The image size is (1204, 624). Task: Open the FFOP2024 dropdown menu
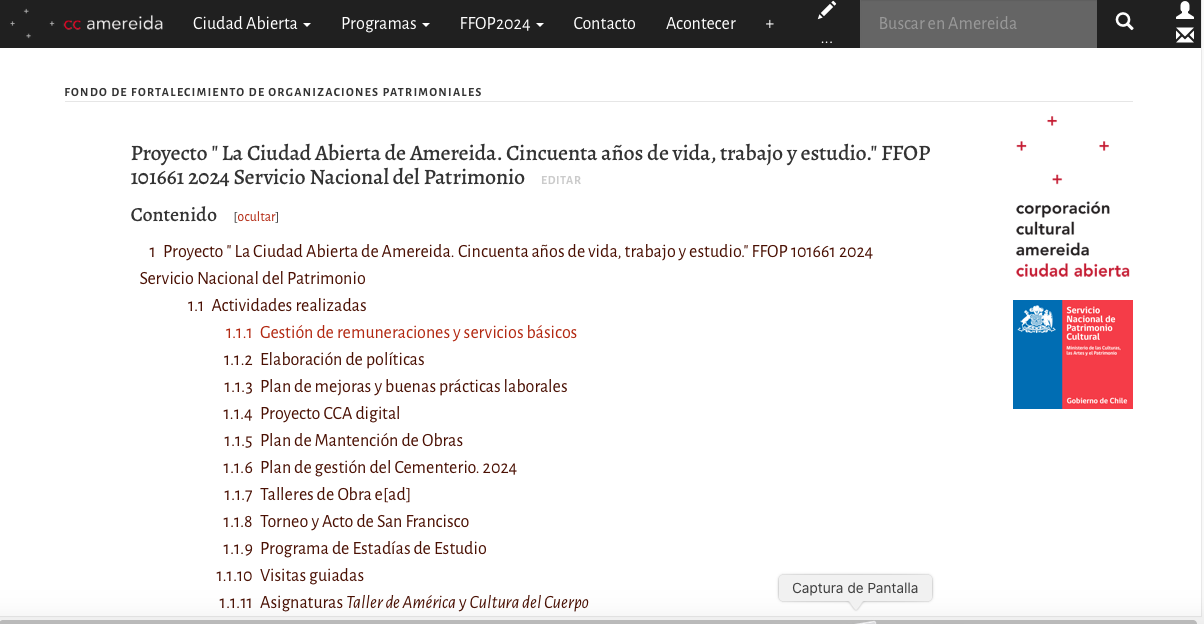click(501, 24)
